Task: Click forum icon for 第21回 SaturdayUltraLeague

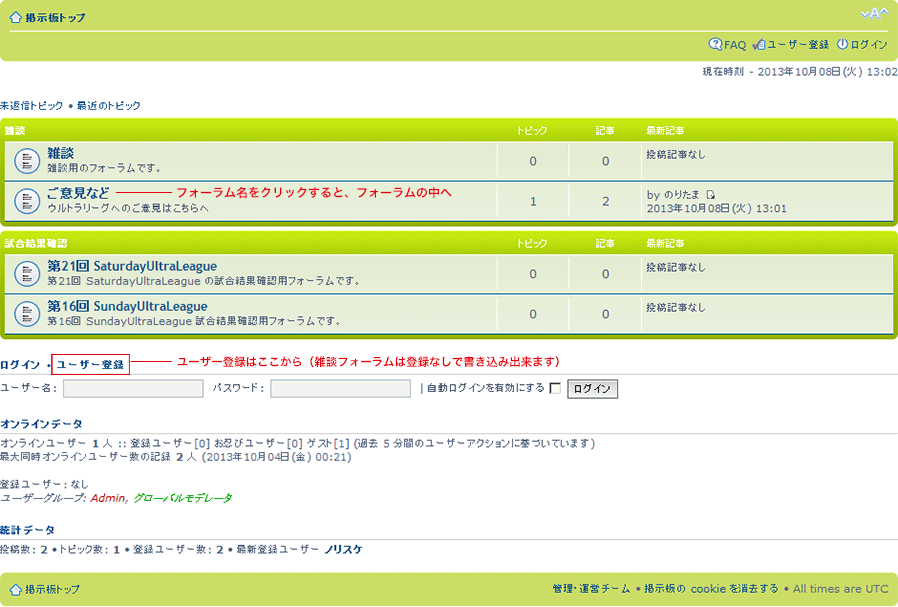Action: [26, 274]
